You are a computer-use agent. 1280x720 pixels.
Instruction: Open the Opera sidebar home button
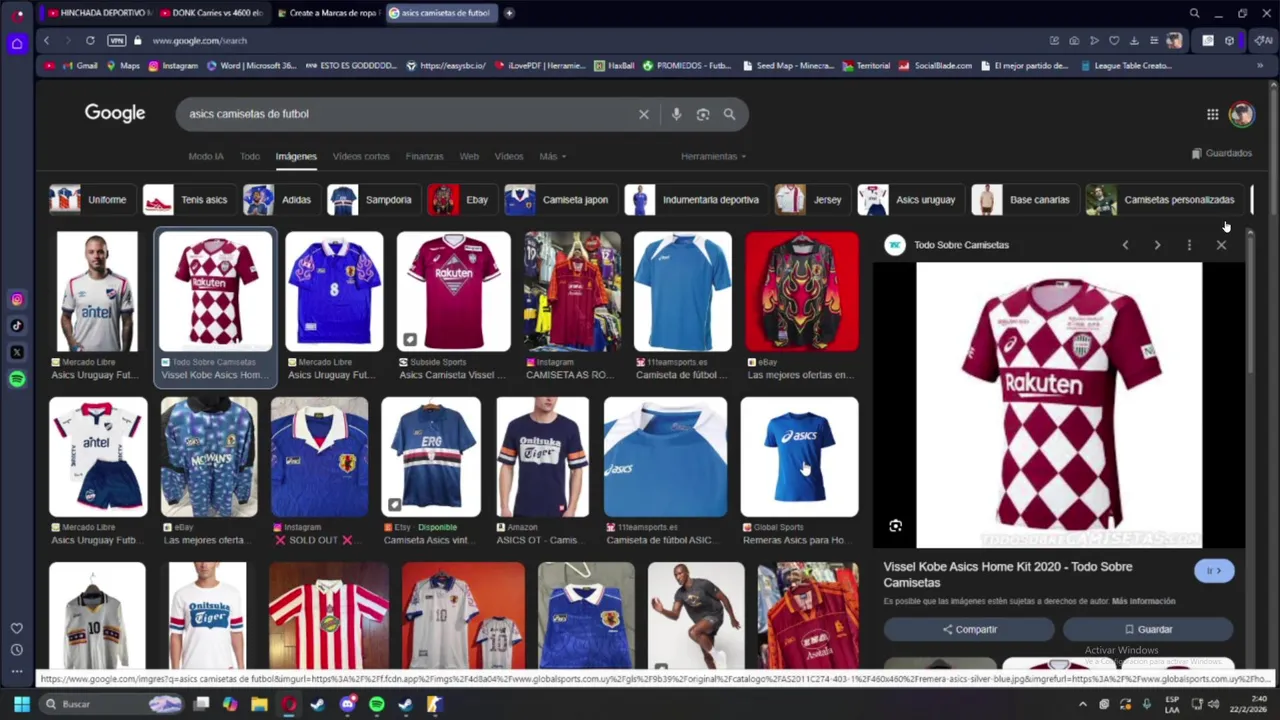tap(17, 43)
